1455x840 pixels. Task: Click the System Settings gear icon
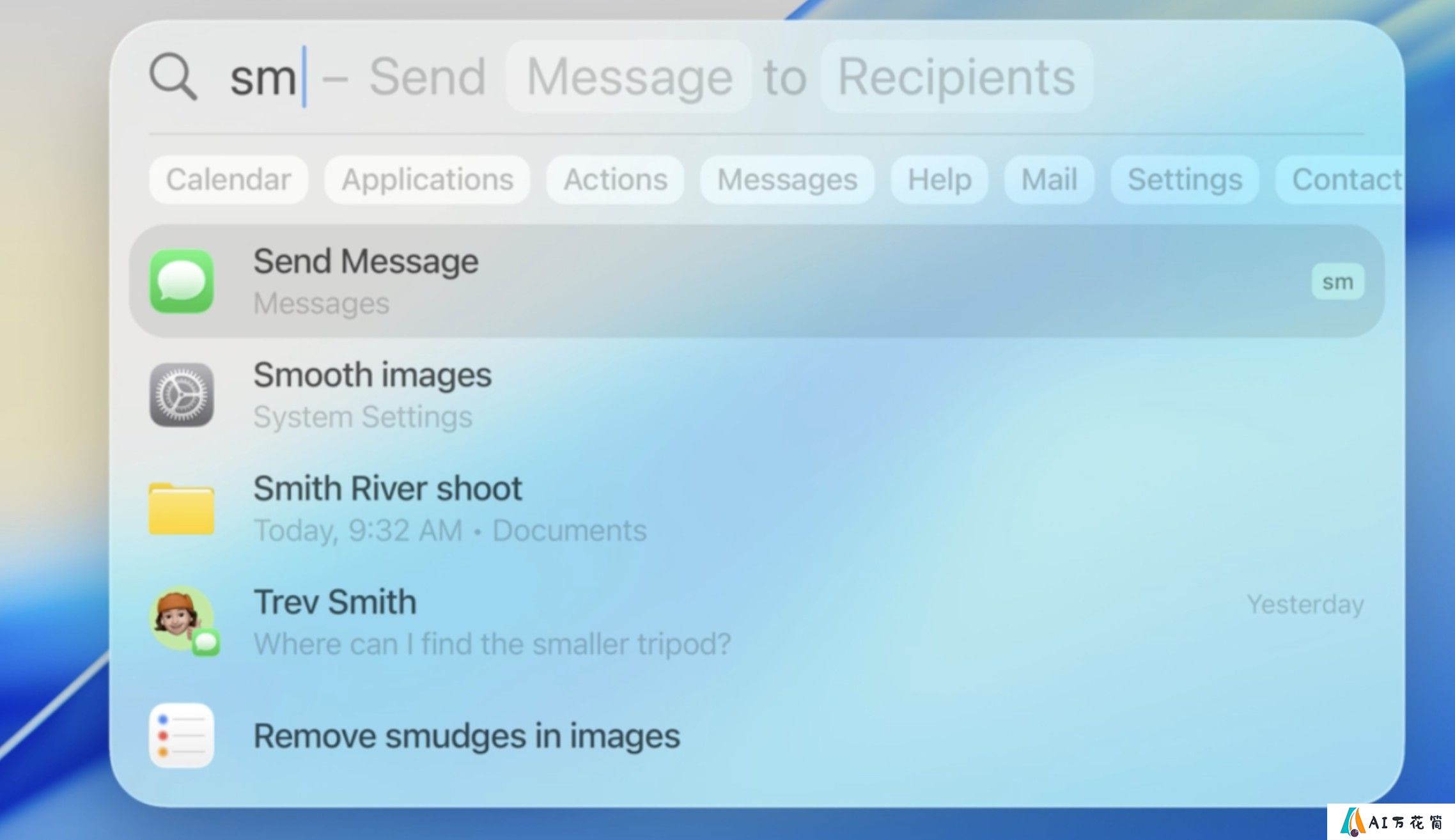pos(182,395)
